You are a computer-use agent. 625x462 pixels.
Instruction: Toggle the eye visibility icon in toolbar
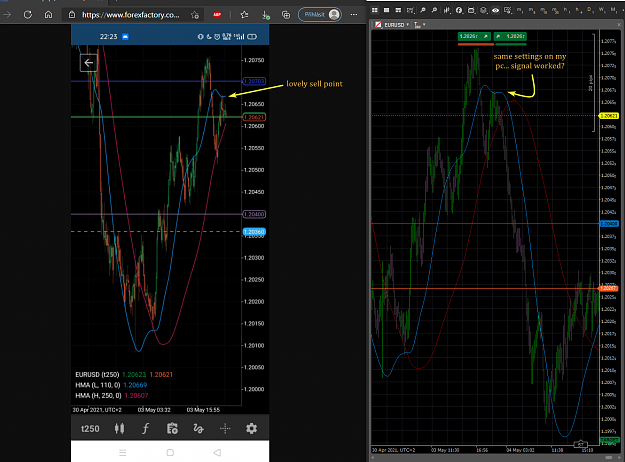pos(495,10)
